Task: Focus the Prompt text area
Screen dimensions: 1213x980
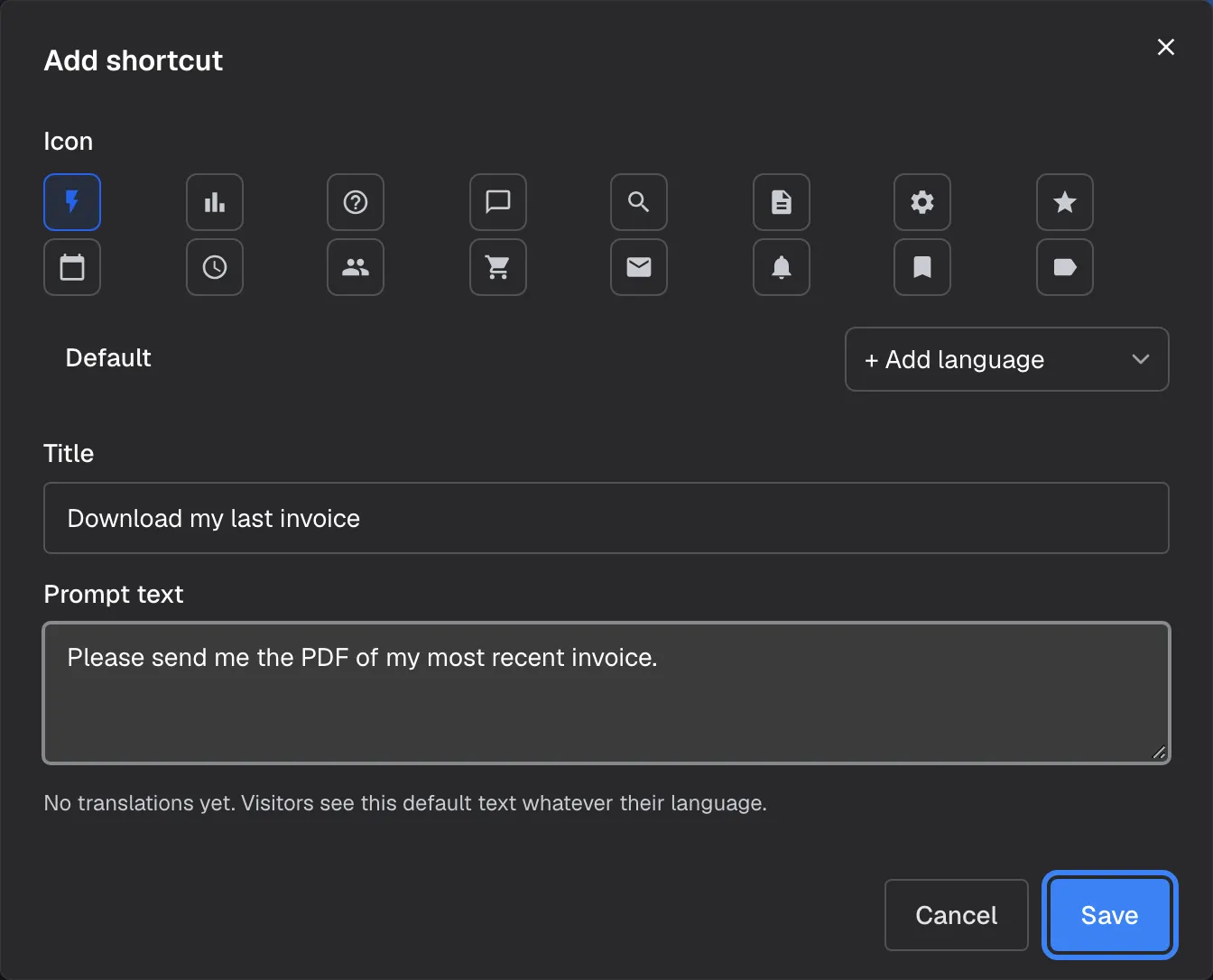Action: 606,693
